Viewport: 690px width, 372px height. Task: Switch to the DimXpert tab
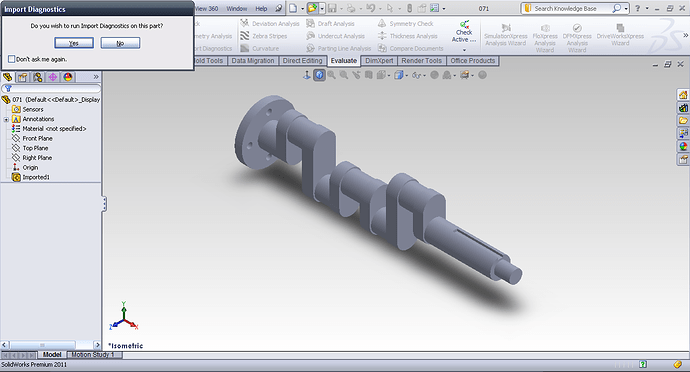(379, 61)
